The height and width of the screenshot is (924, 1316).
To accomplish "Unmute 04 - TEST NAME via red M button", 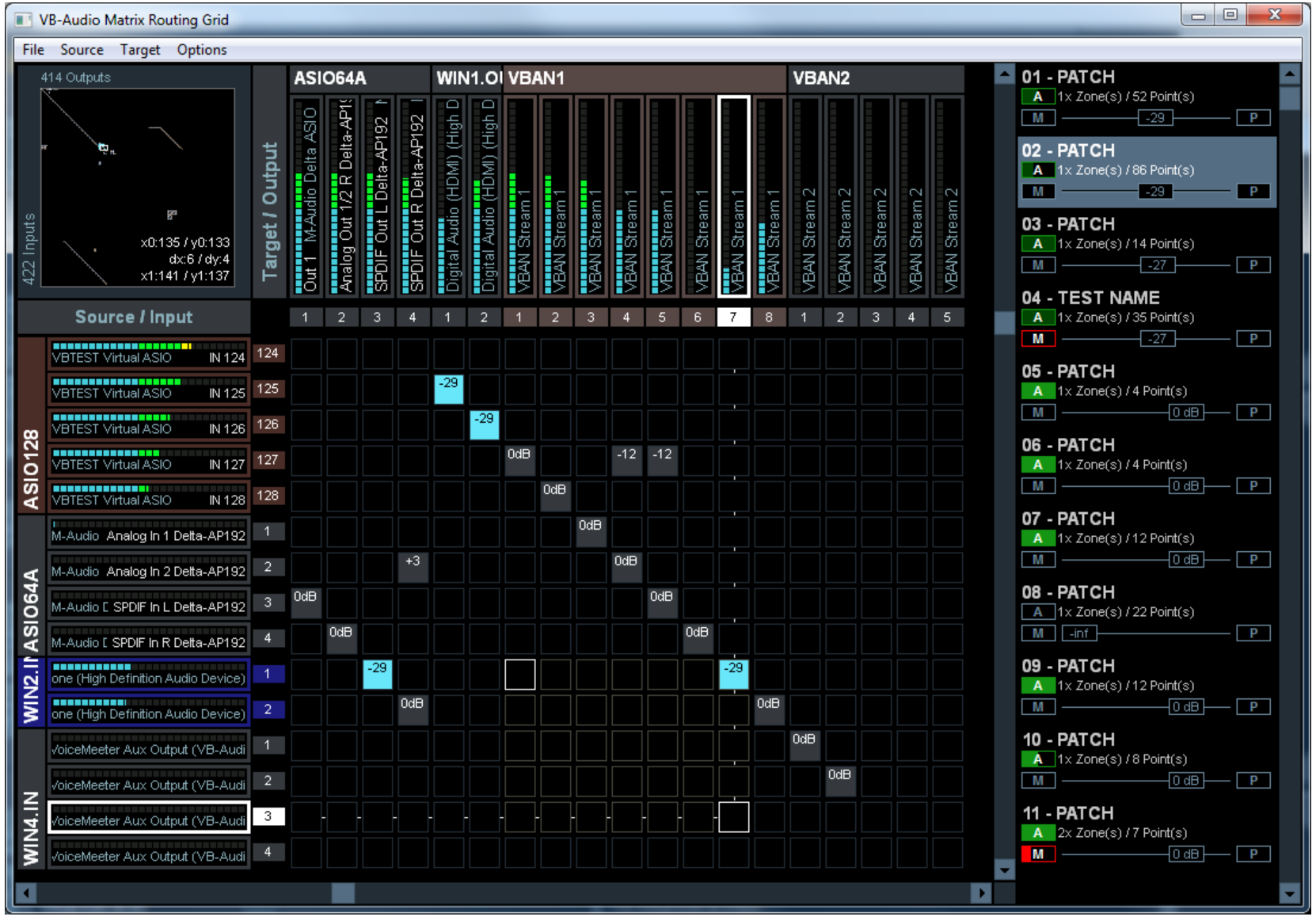I will coord(1037,339).
